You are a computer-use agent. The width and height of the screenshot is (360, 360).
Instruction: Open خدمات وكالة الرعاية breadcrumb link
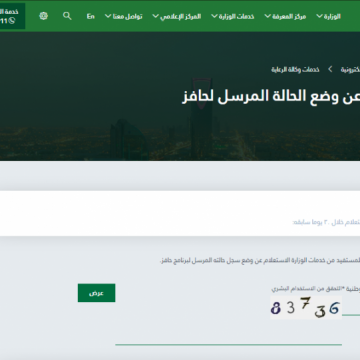point(295,69)
